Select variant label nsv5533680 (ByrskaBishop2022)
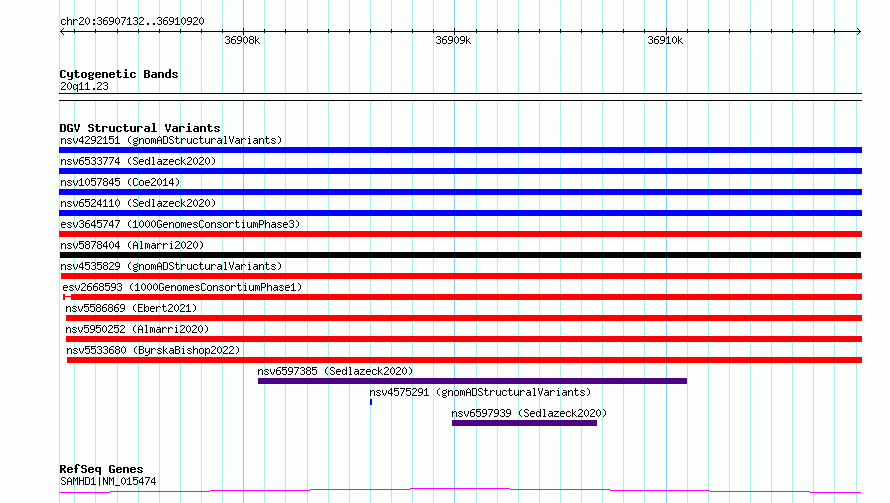 tap(153, 350)
